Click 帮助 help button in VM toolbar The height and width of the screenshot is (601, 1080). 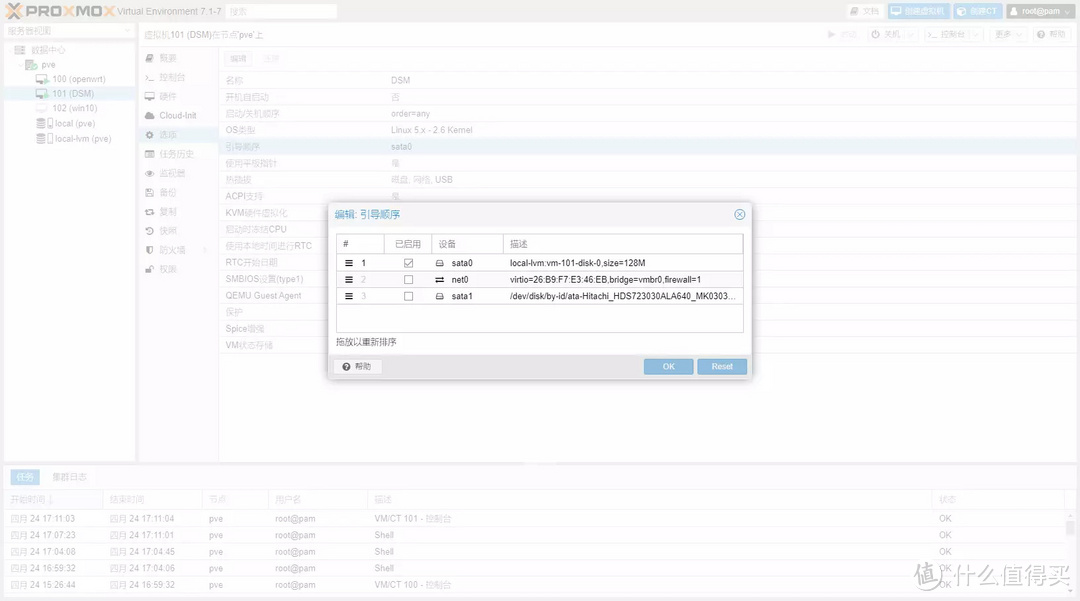click(1051, 34)
